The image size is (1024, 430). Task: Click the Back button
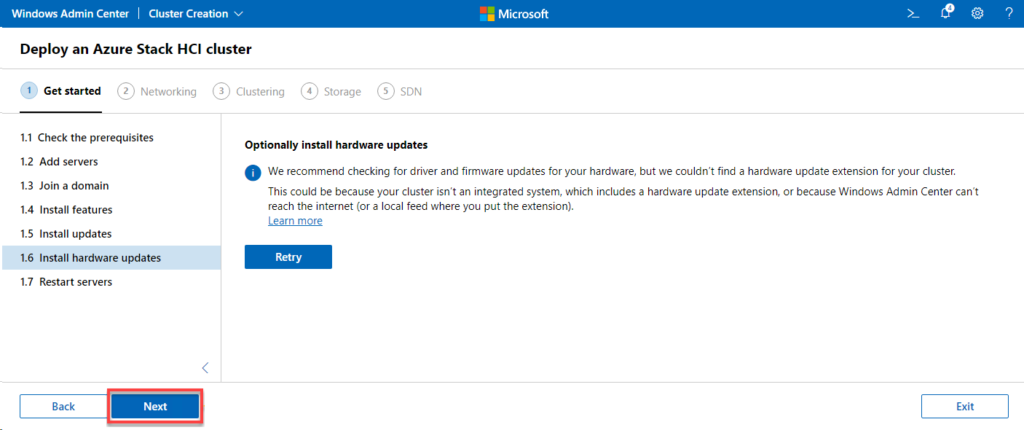pos(63,406)
